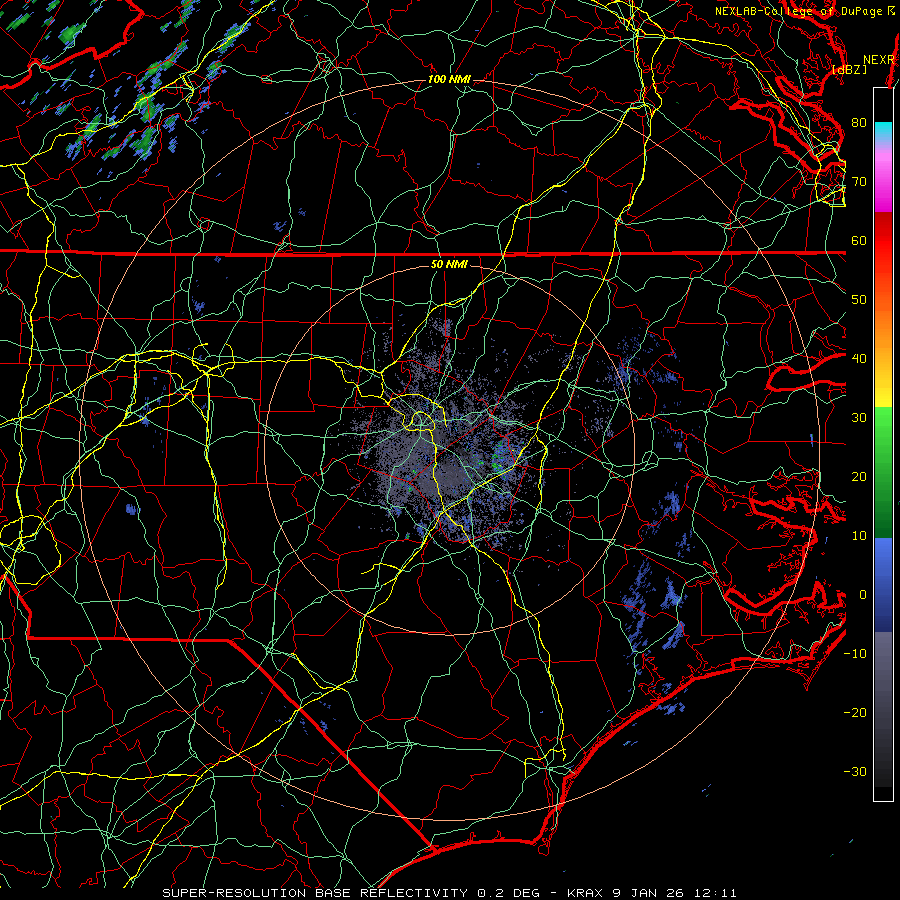Click the "100 NMI" range ring label
The width and height of the screenshot is (900, 900).
(x=449, y=79)
